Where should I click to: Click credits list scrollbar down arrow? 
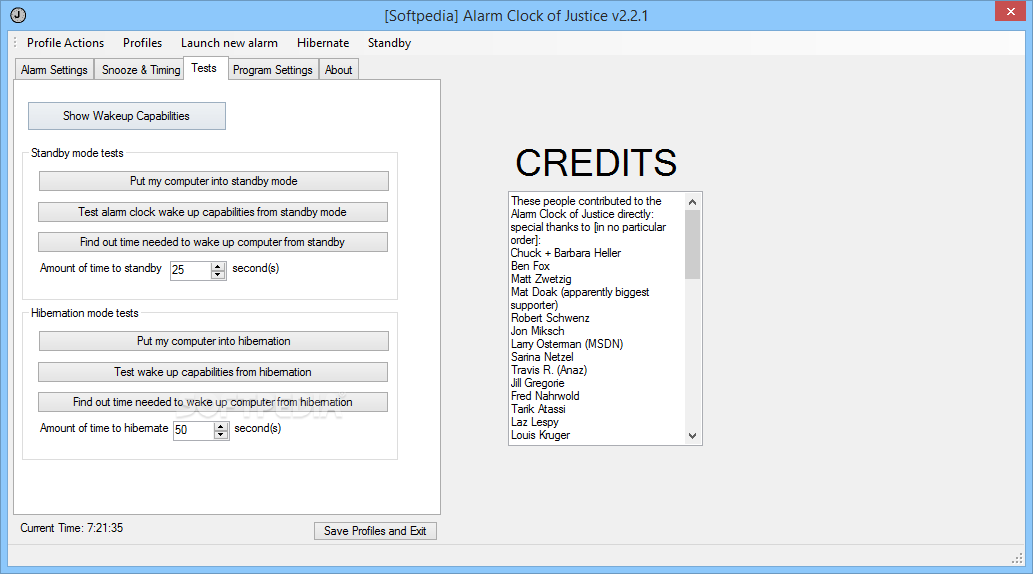[x=692, y=436]
